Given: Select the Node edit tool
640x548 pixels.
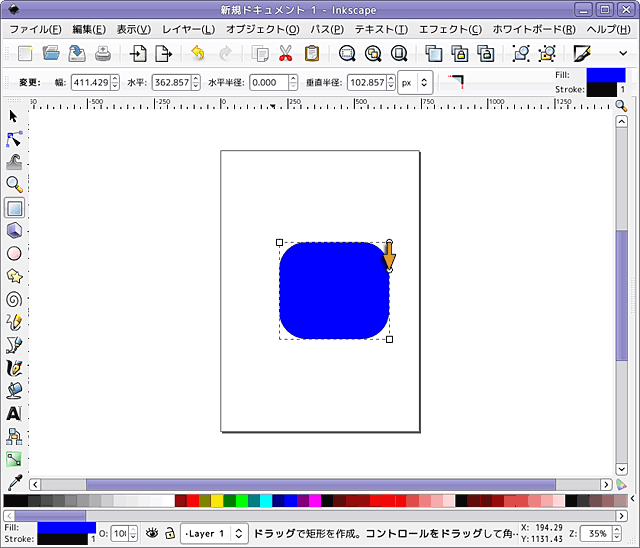Looking at the screenshot, I should pyautogui.click(x=14, y=139).
